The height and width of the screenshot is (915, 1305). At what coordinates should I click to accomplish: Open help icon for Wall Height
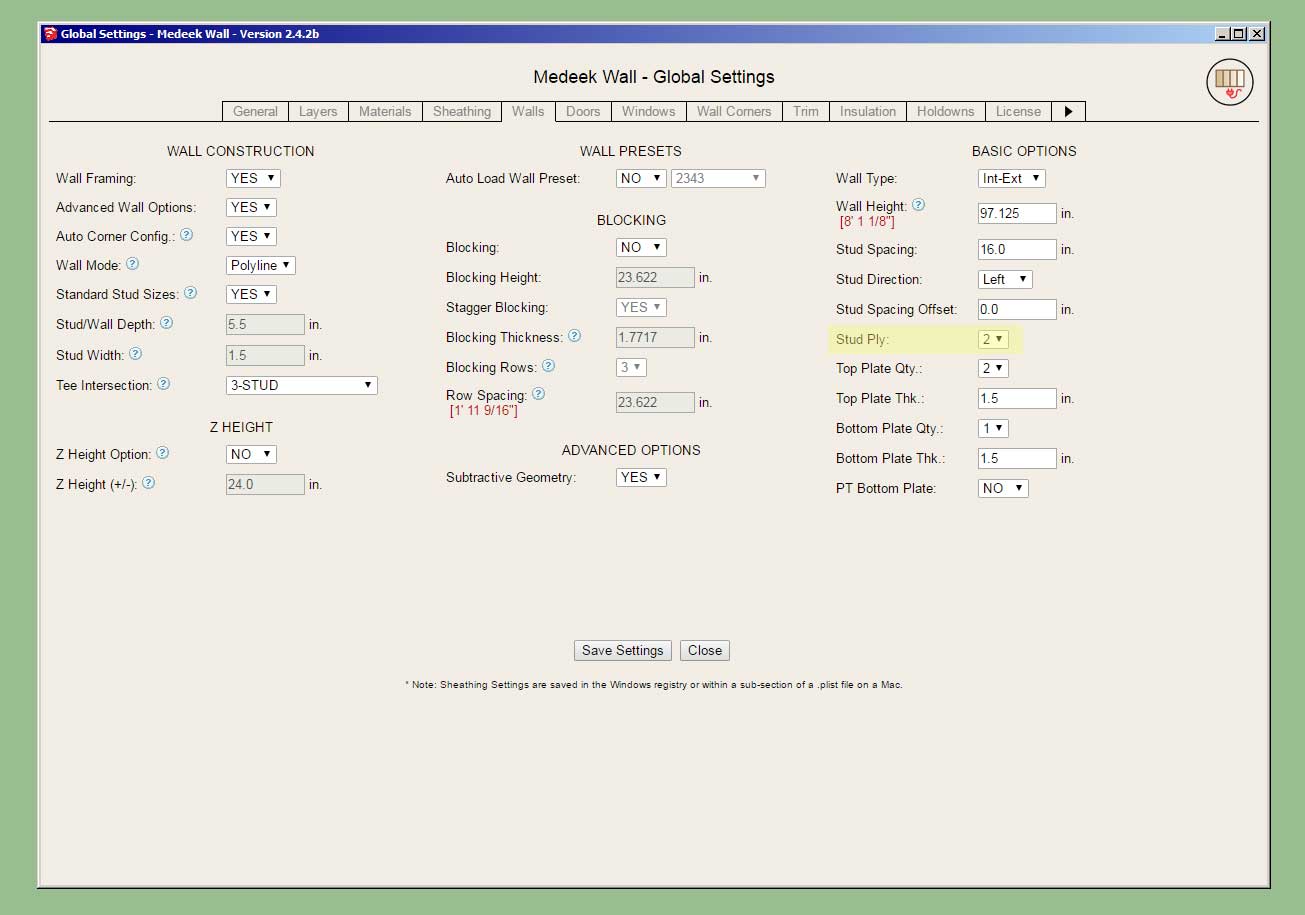tap(918, 205)
